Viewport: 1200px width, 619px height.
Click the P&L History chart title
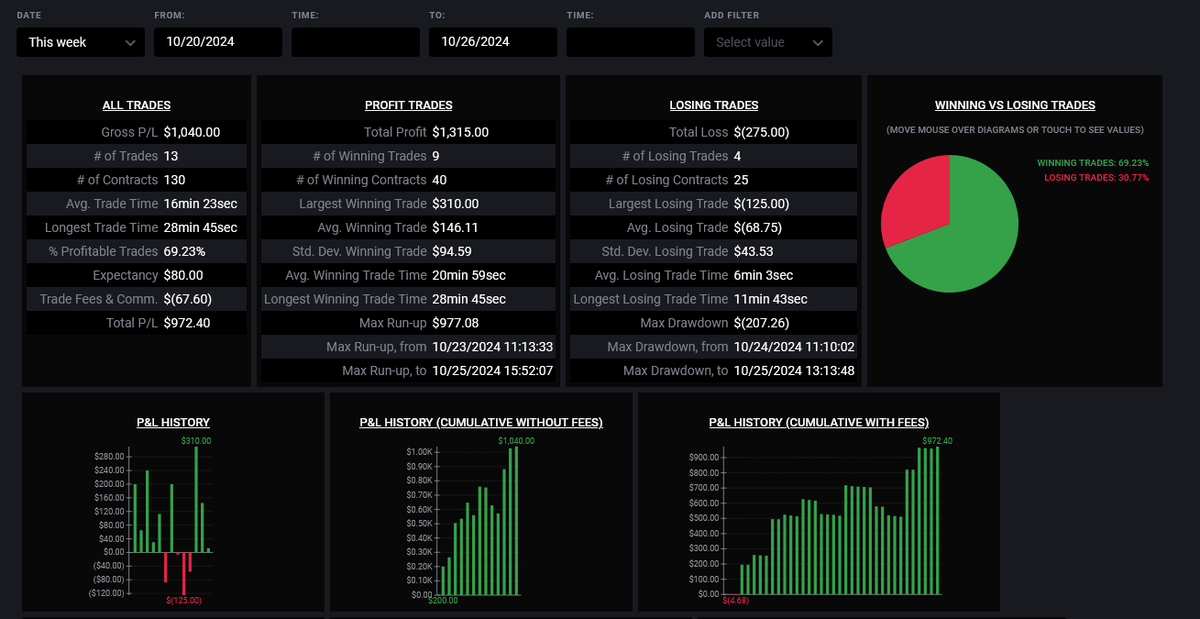pyautogui.click(x=173, y=423)
